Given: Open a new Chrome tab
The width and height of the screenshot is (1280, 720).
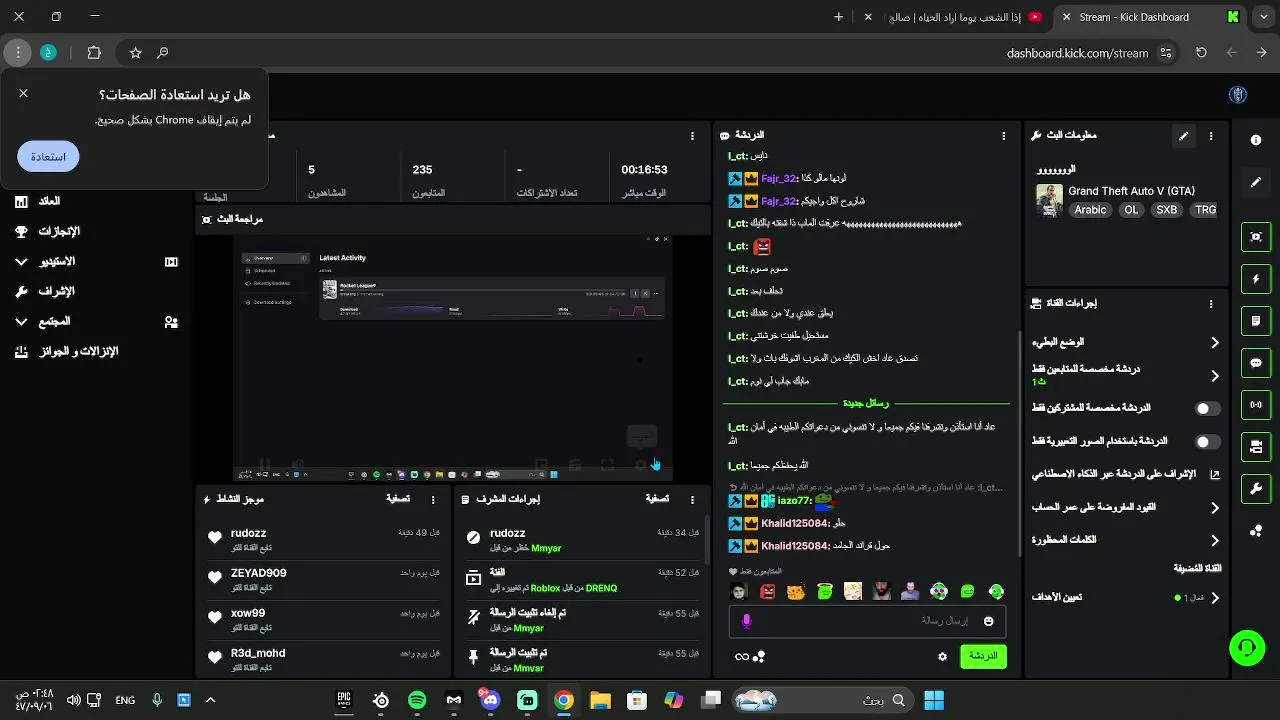Looking at the screenshot, I should click(838, 17).
